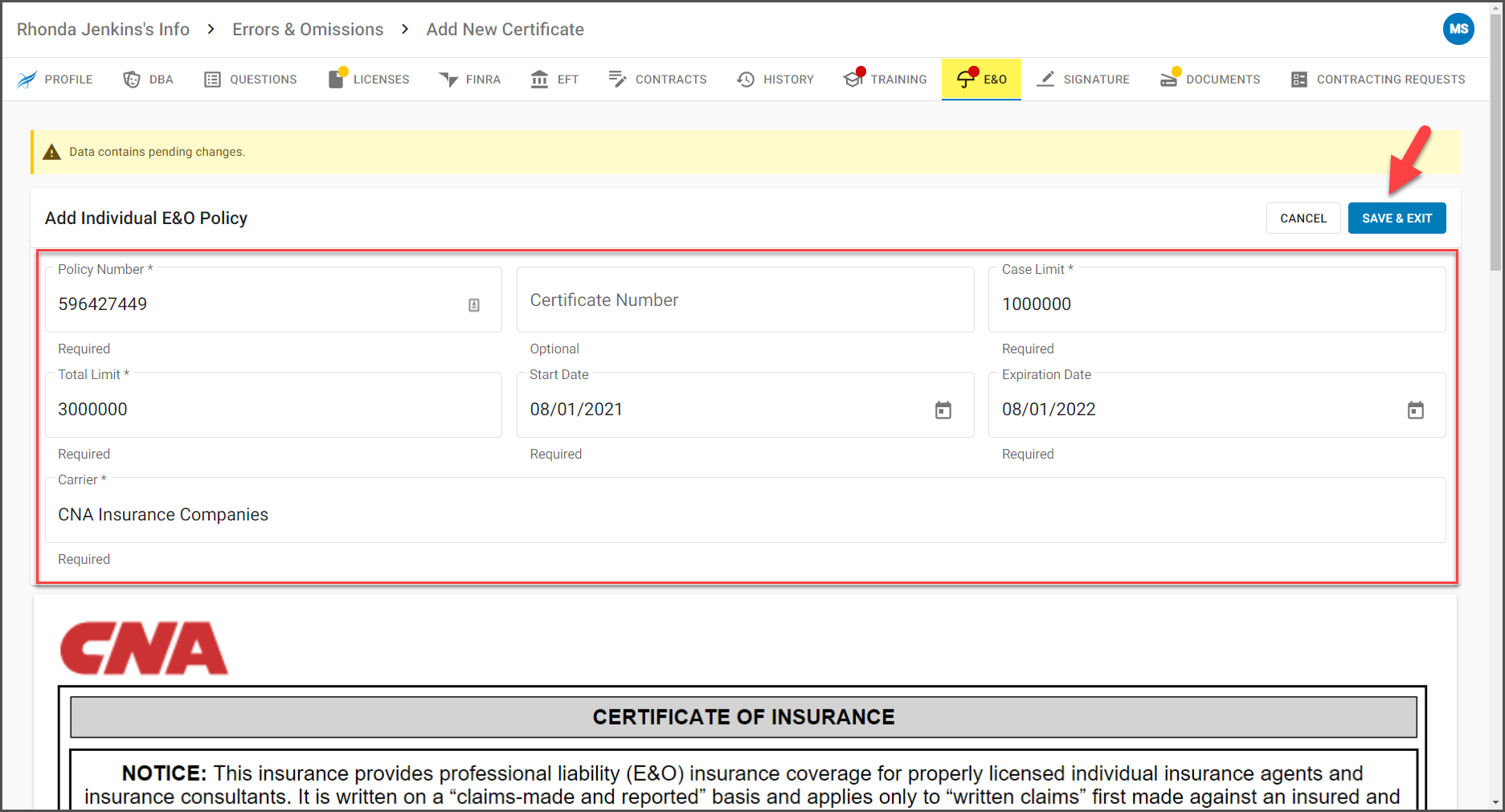This screenshot has width=1505, height=812.
Task: Click the Add New Certificate breadcrumb
Action: click(505, 30)
